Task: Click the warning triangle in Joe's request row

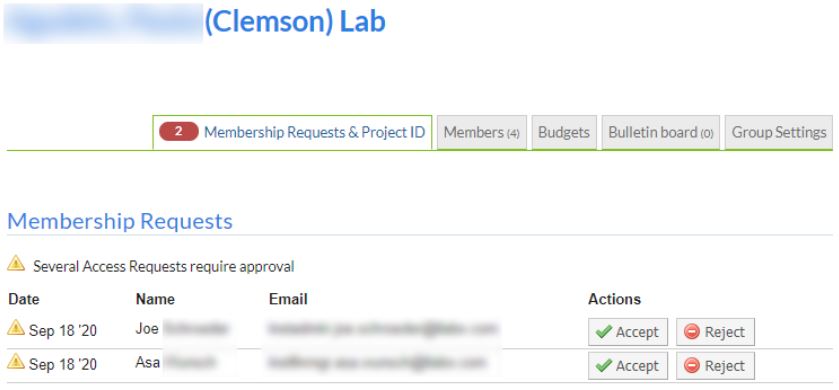Action: coord(16,327)
